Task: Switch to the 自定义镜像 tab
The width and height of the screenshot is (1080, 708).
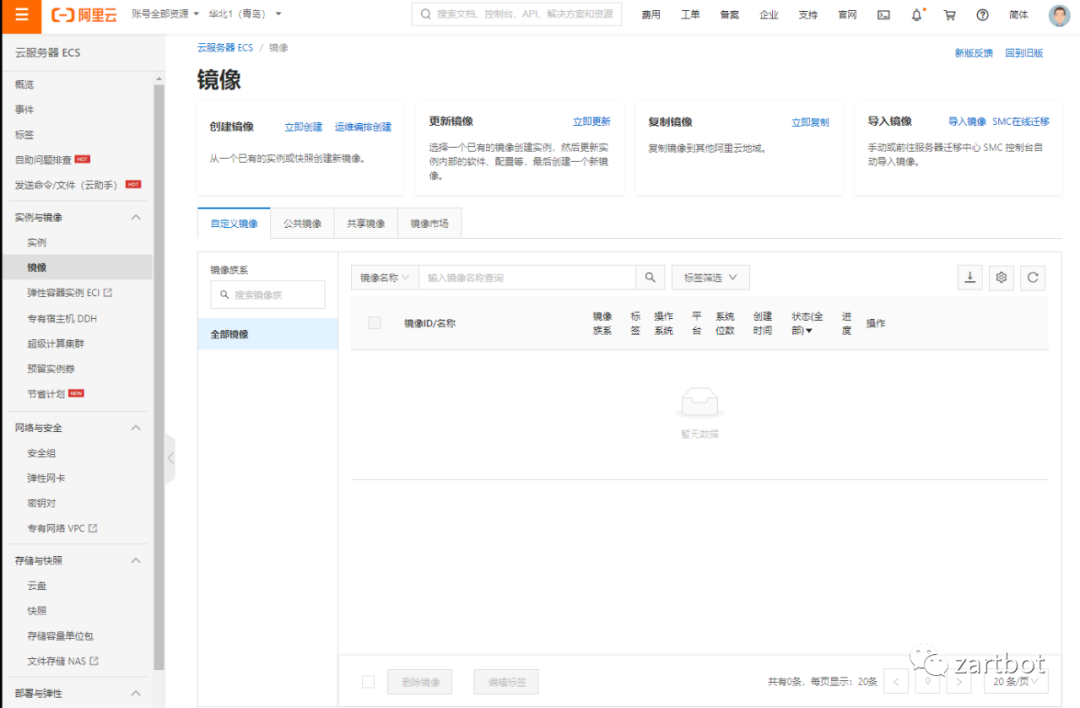Action: pos(234,223)
